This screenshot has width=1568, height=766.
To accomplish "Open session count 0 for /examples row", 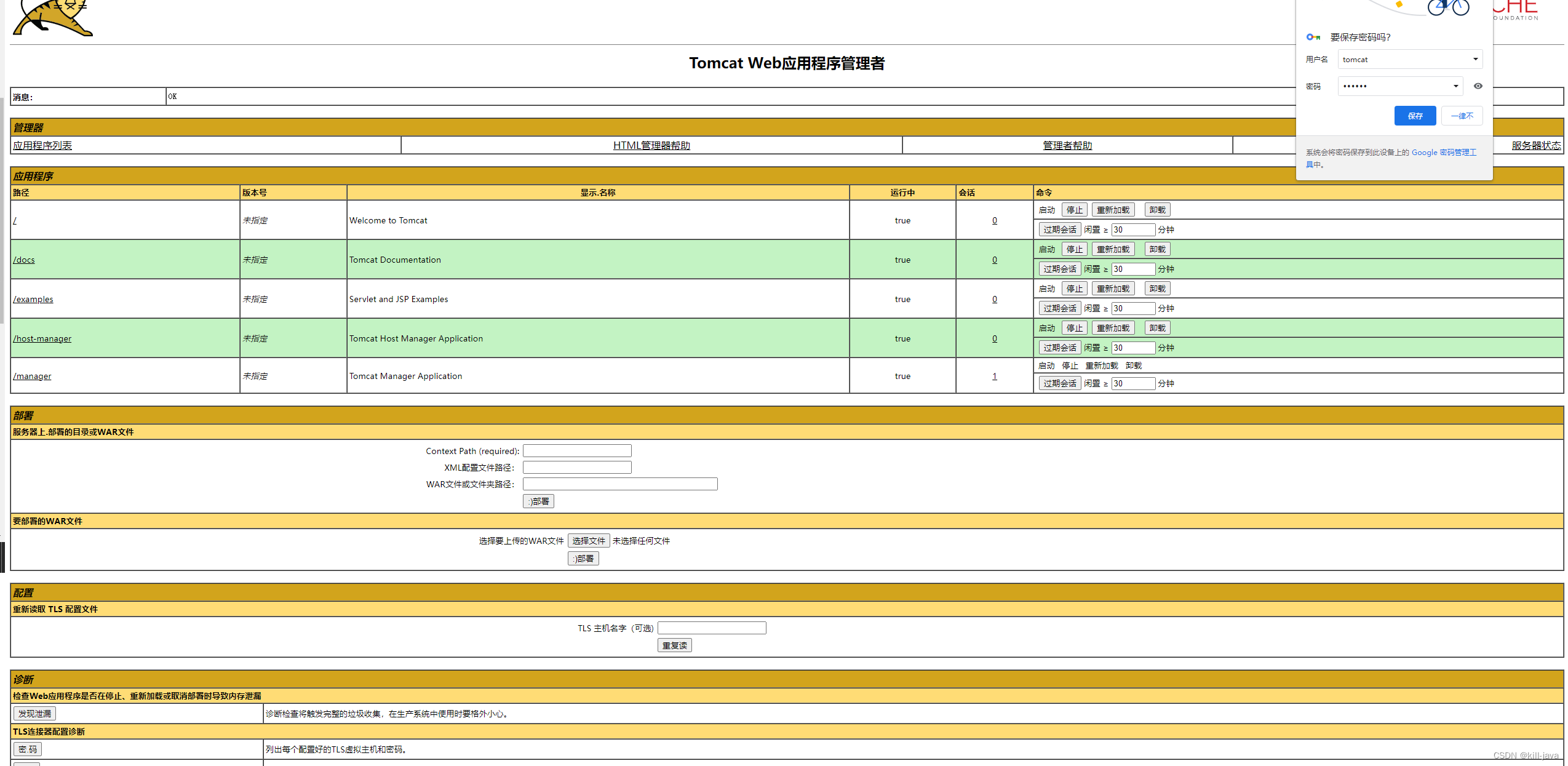I will 994,299.
